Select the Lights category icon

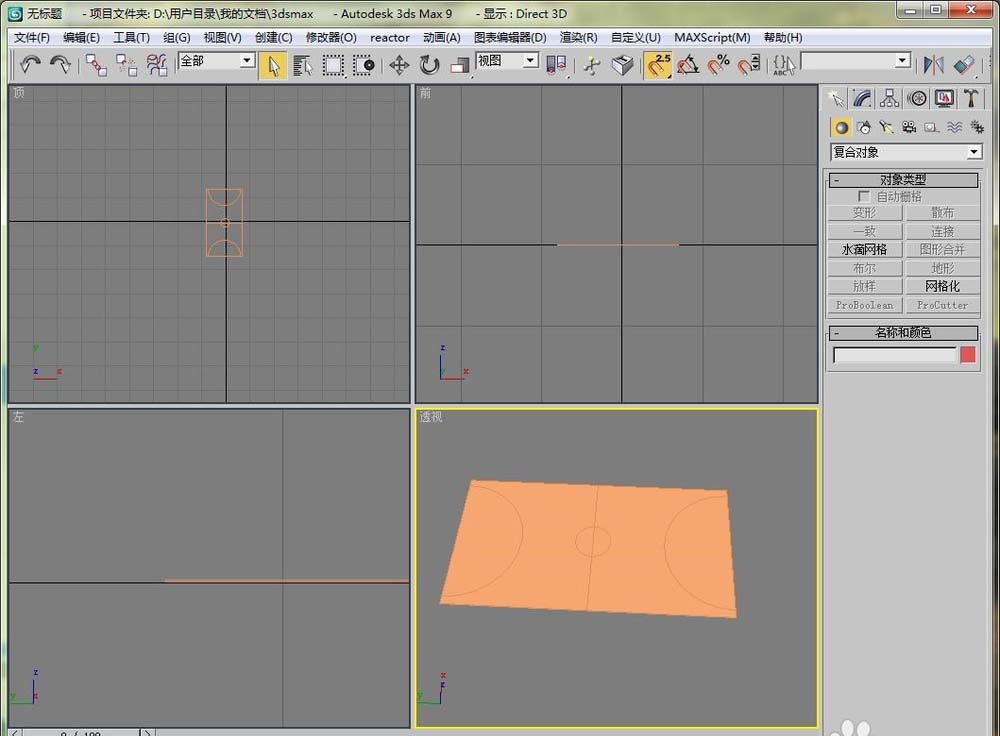coord(886,128)
